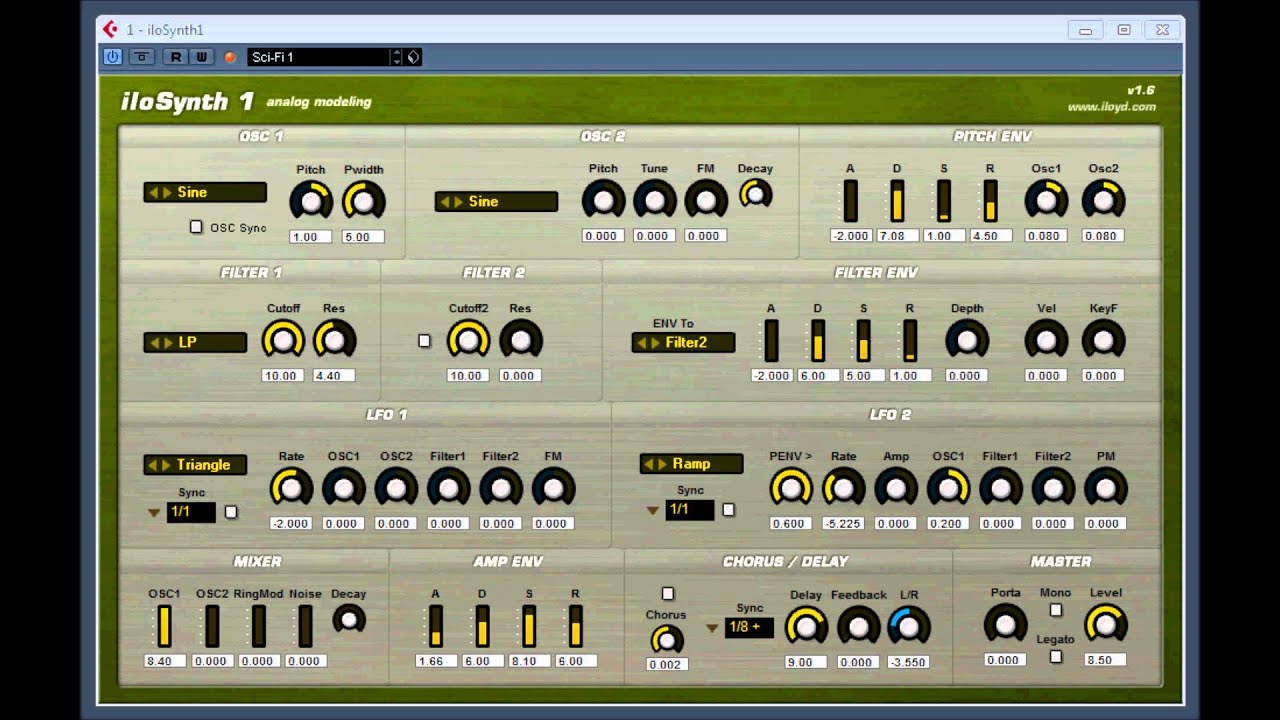
Task: Change the LFO 2 Ramp waveform selector
Action: tap(692, 464)
